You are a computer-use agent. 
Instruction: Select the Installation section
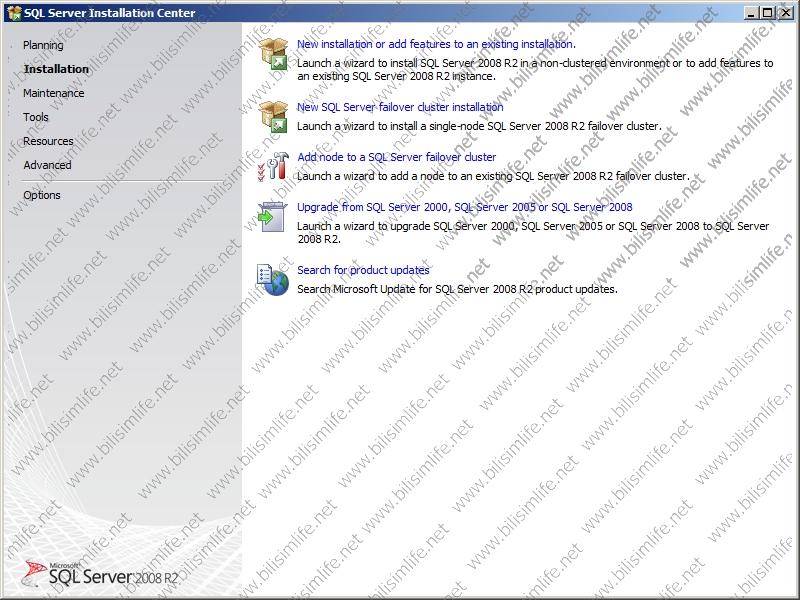click(56, 69)
